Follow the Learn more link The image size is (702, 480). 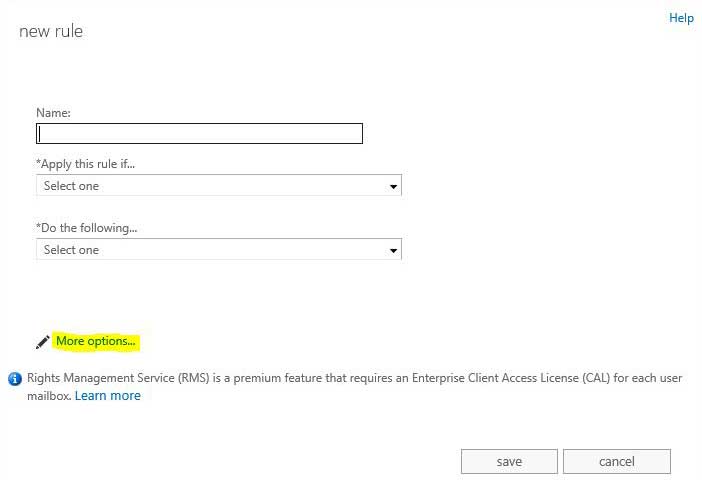pyautogui.click(x=107, y=396)
